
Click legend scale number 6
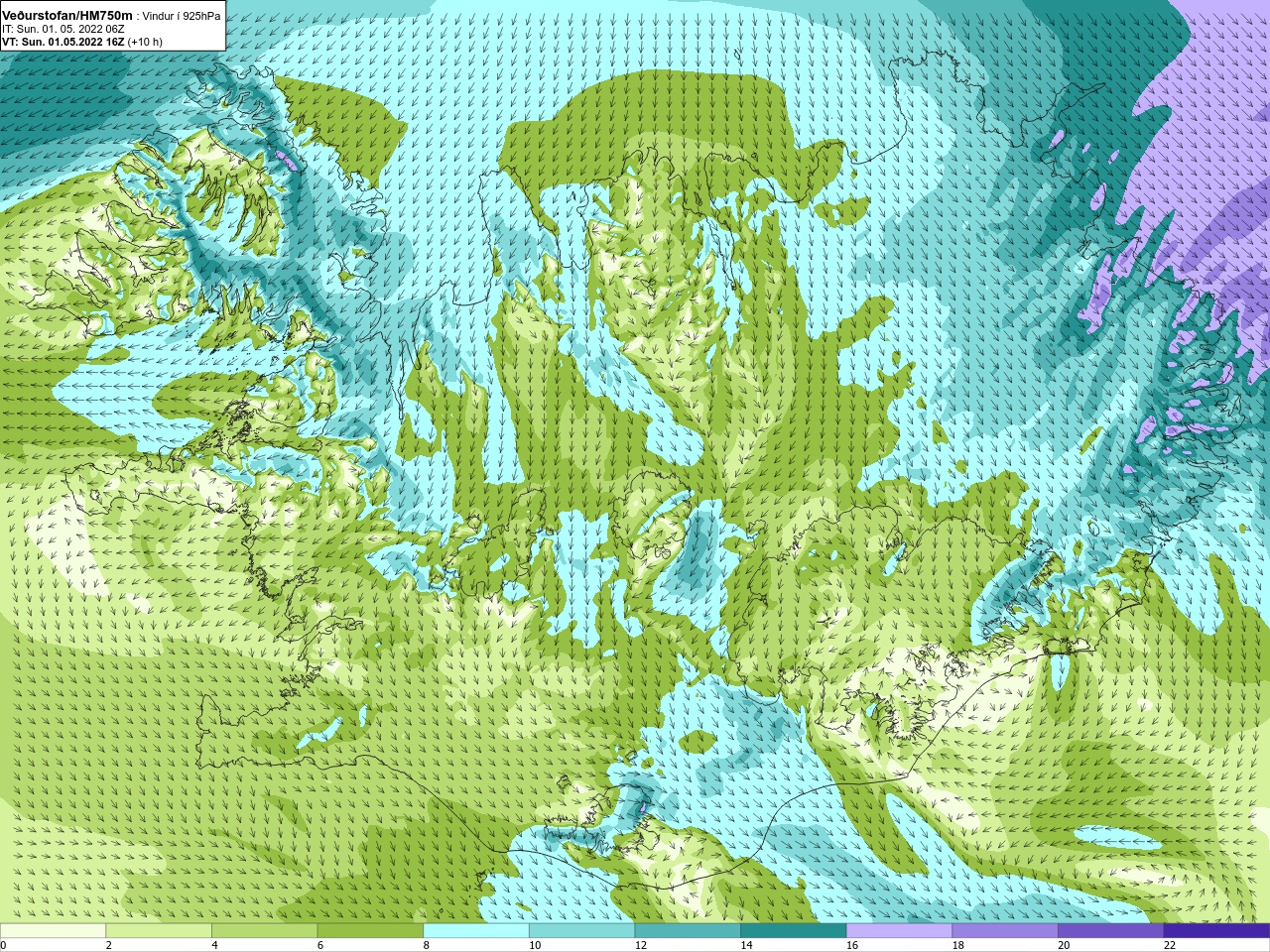[x=319, y=945]
